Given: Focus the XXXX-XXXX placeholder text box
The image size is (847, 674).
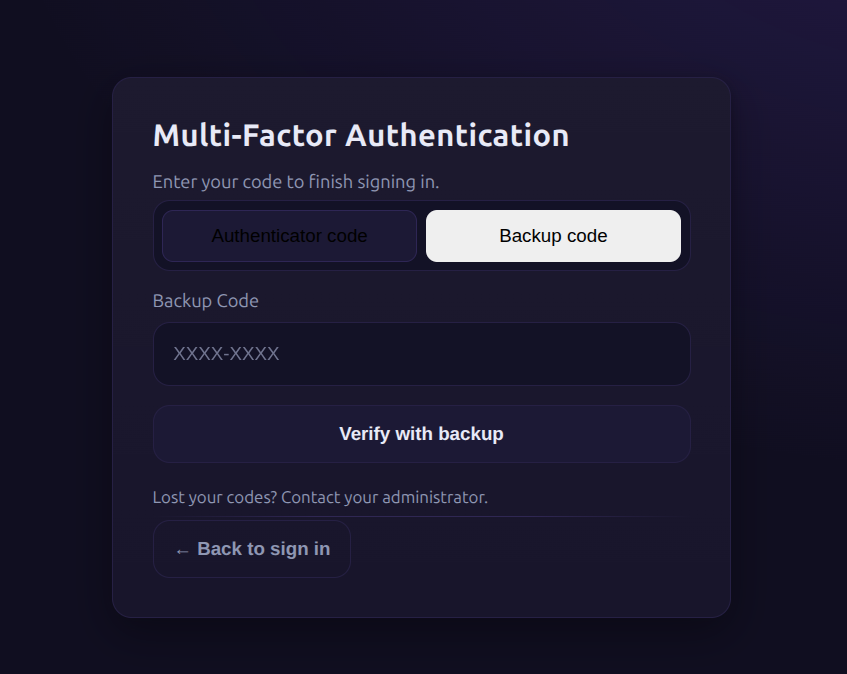Looking at the screenshot, I should point(421,354).
